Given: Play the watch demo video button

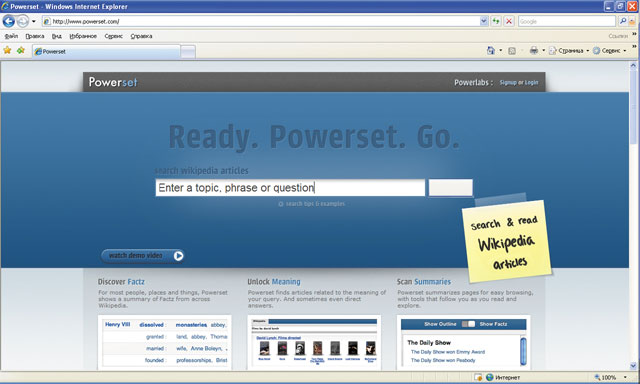Looking at the screenshot, I should (x=142, y=255).
